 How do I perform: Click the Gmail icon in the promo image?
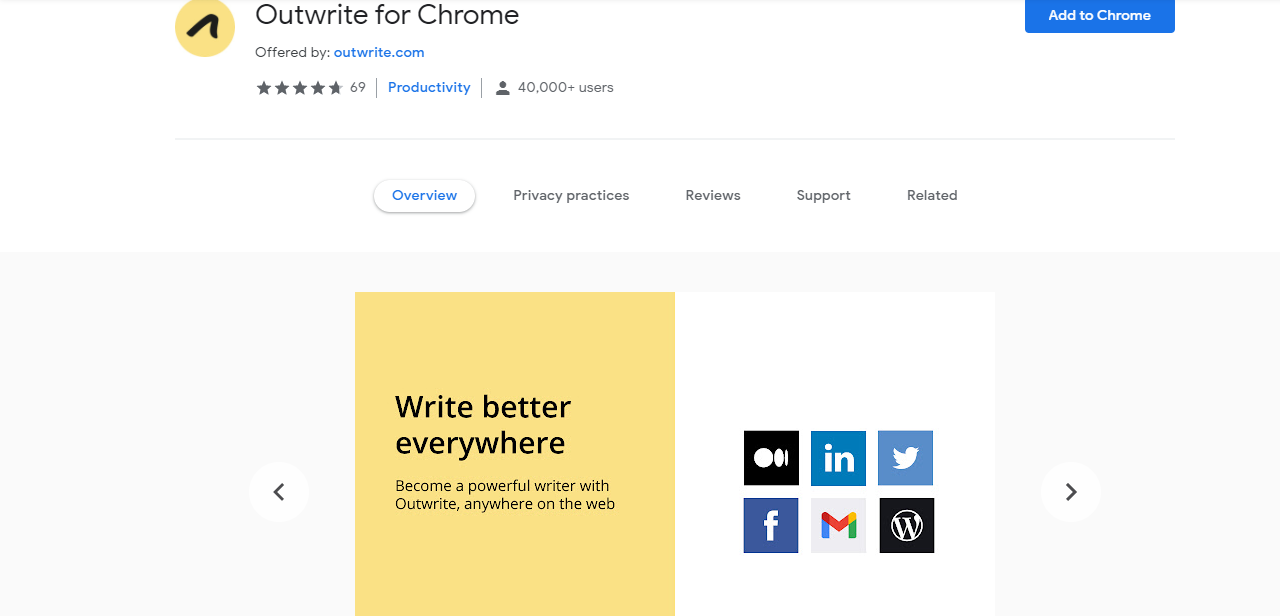(x=838, y=525)
